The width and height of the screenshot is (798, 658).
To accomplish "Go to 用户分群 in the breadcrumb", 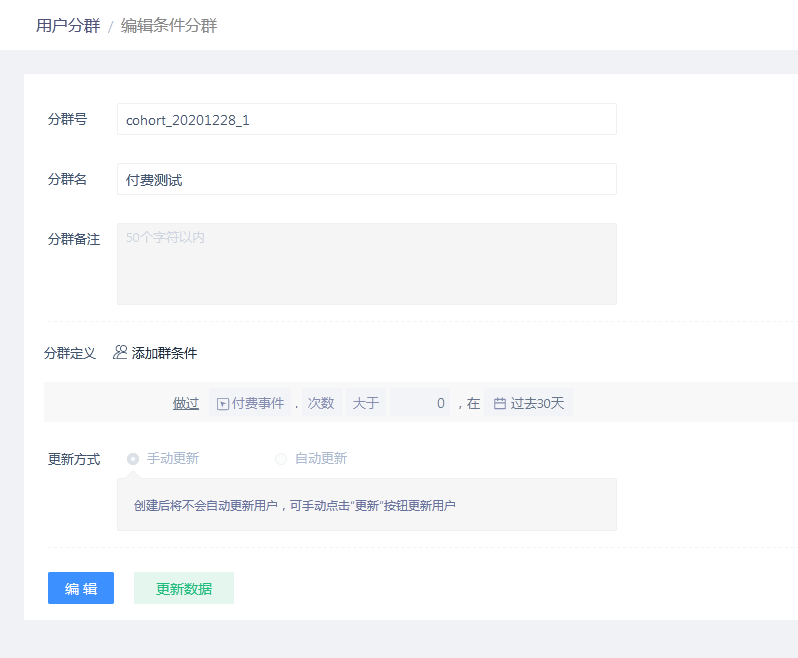I will coord(68,26).
